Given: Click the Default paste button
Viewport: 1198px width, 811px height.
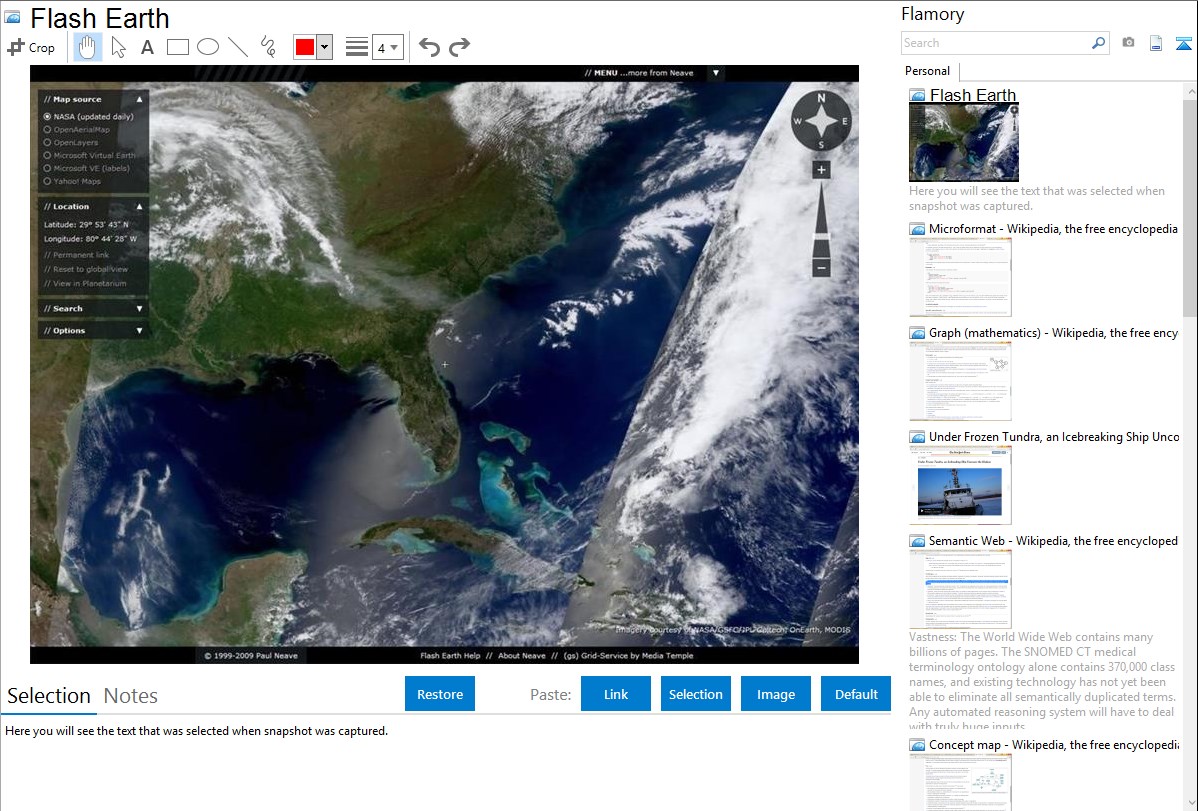Looking at the screenshot, I should 856,694.
